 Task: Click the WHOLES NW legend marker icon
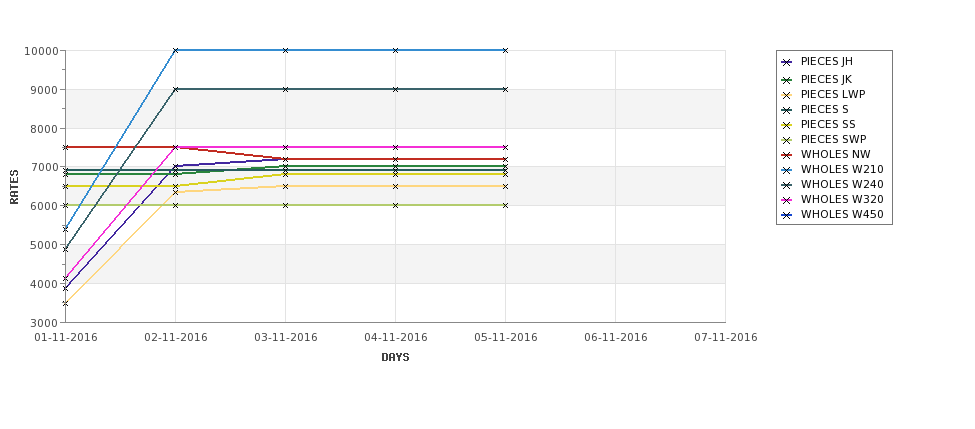[787, 155]
